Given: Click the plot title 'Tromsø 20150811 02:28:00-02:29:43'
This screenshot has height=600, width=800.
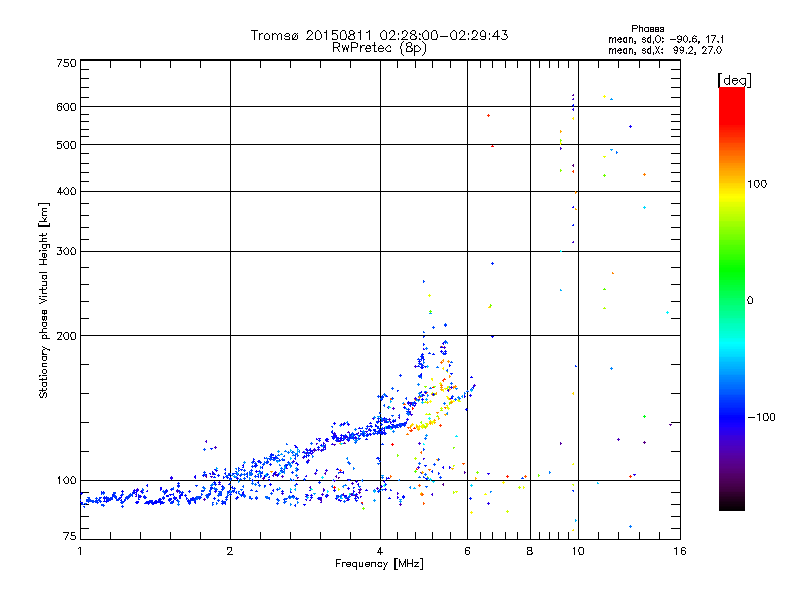Looking at the screenshot, I should 379,35.
